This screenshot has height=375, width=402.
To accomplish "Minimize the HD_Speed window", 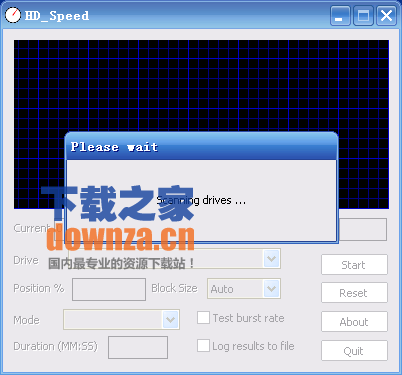I will (x=340, y=16).
